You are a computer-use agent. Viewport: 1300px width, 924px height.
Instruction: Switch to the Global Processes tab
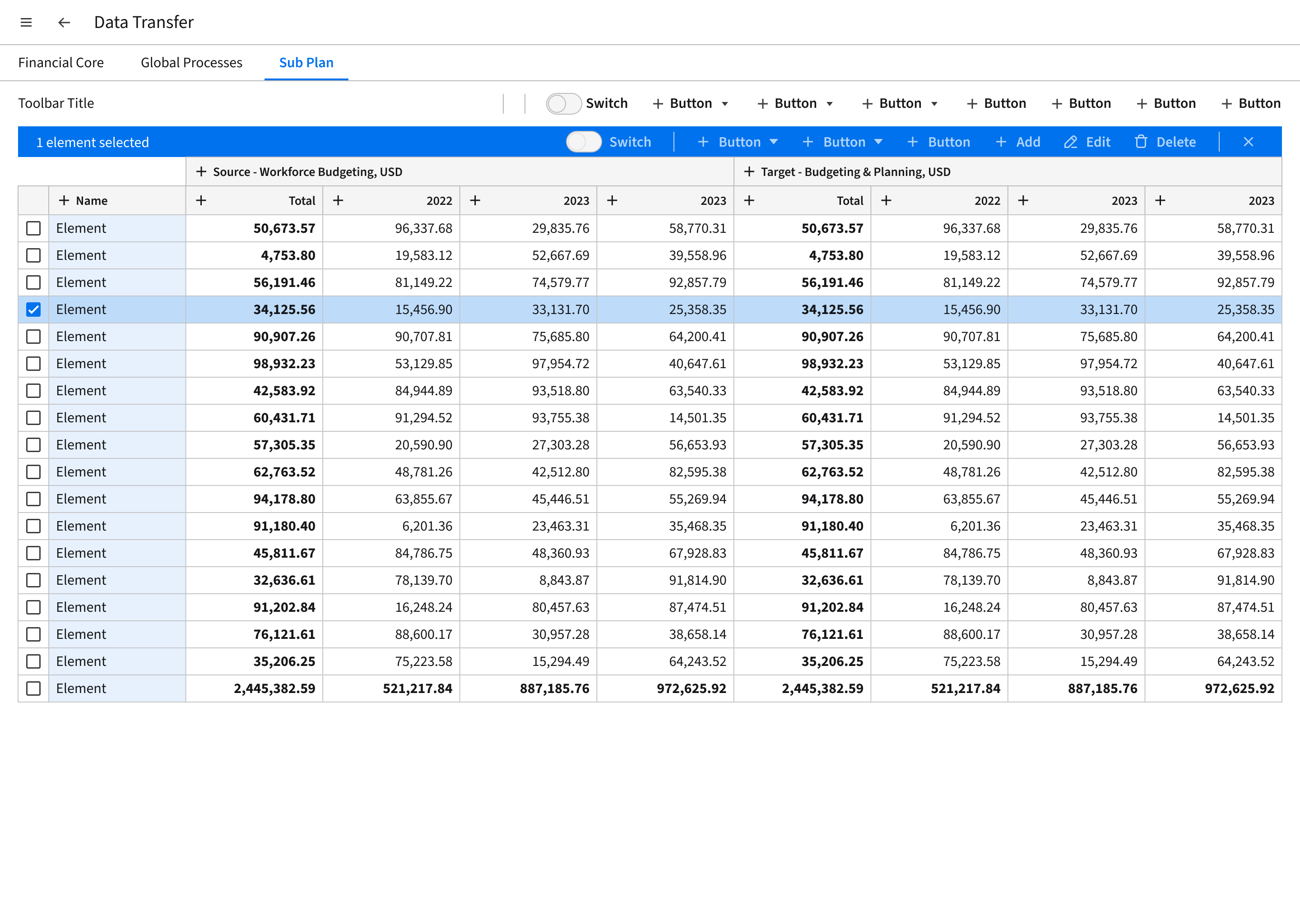pyautogui.click(x=191, y=63)
